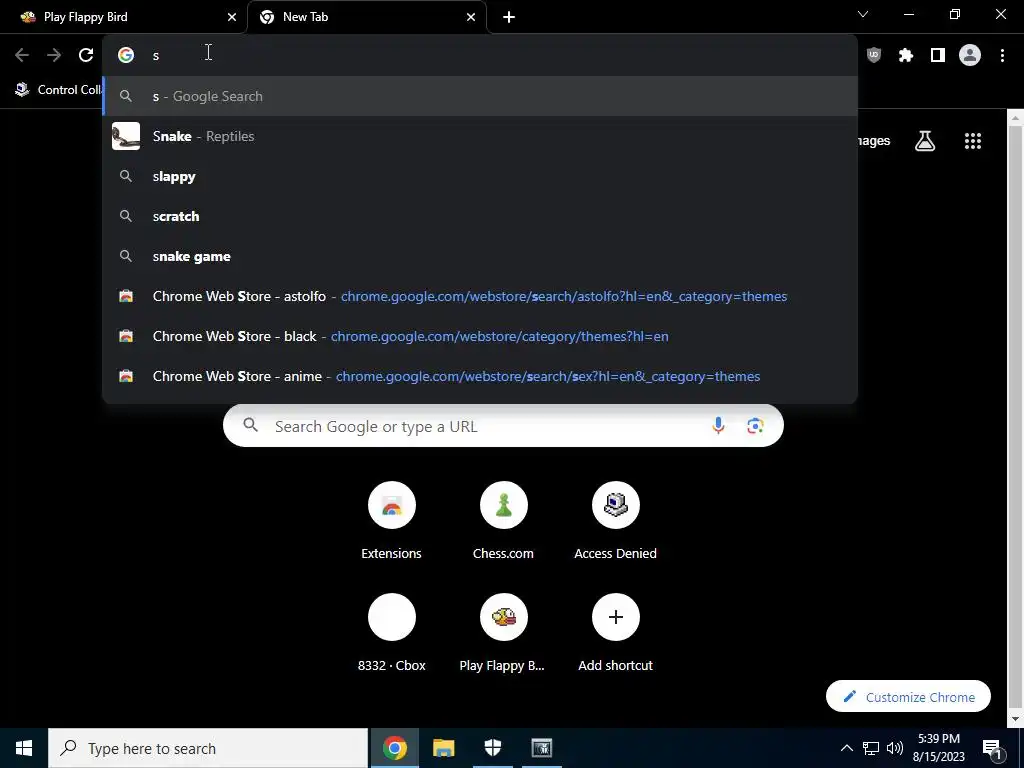Open the Extensions puzzle piece menu
This screenshot has height=768, width=1024.
tap(905, 56)
